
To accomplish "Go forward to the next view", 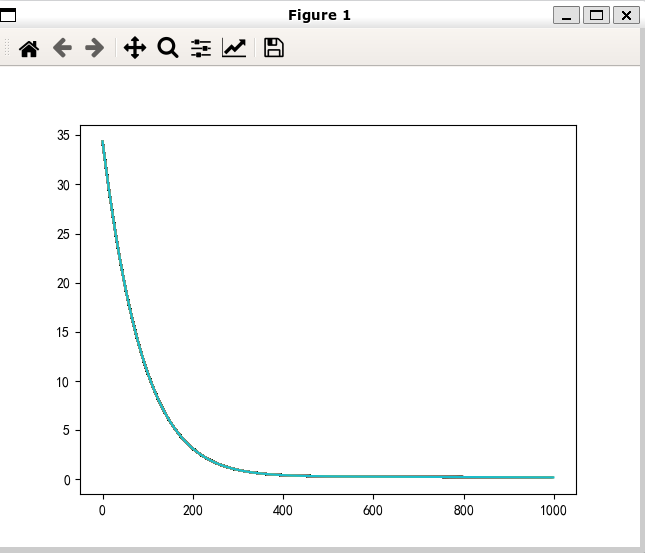I will click(x=95, y=48).
